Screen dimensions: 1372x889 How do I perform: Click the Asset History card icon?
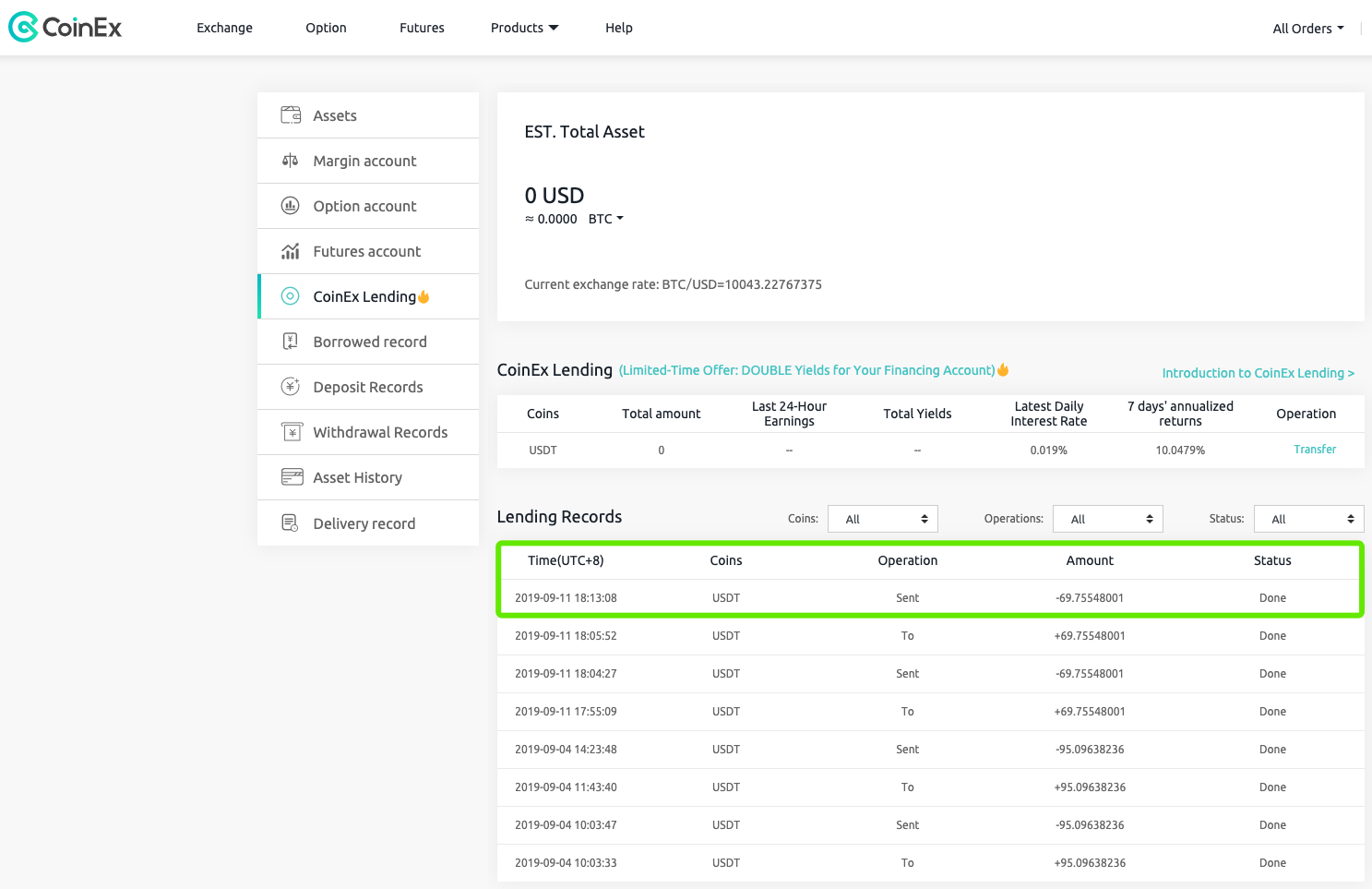[292, 477]
